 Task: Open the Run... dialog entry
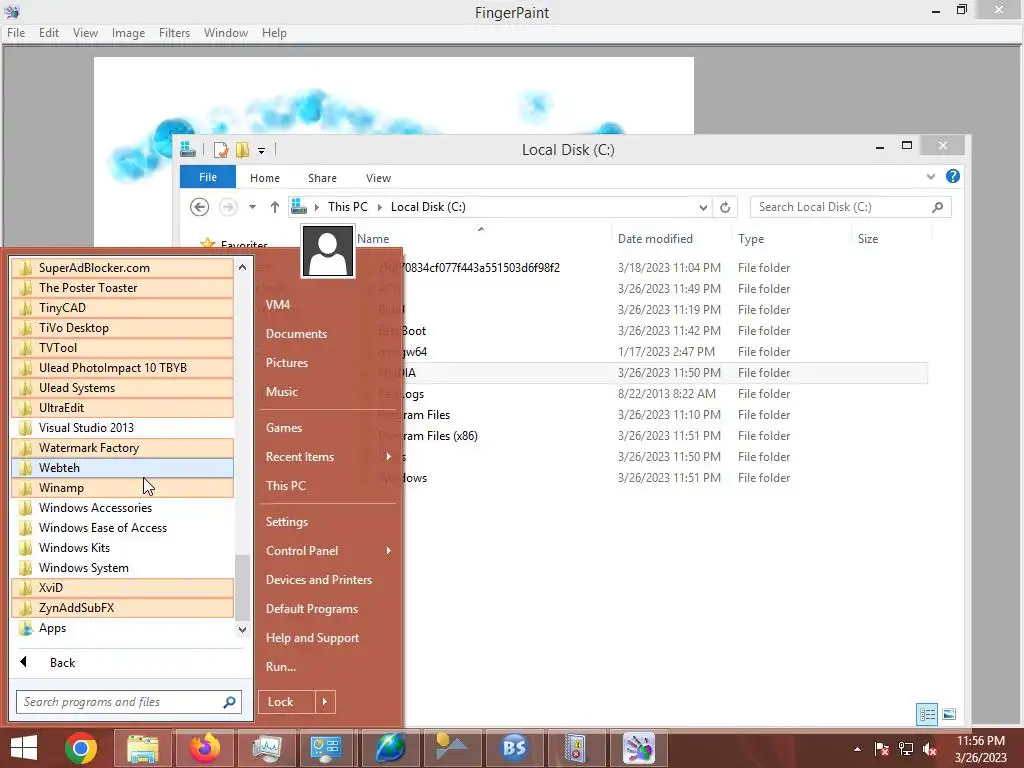(x=281, y=667)
